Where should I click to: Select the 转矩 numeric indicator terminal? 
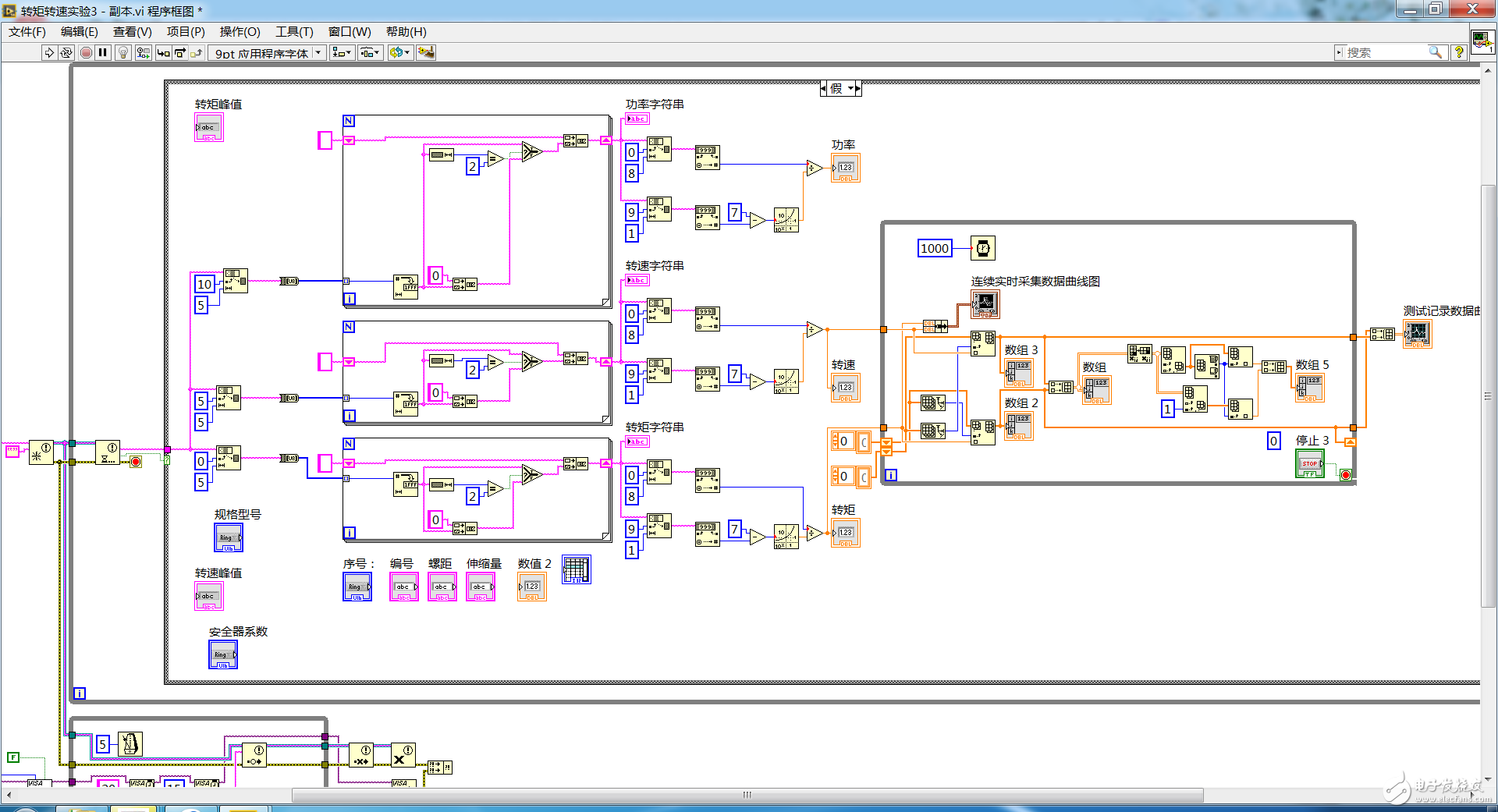pyautogui.click(x=846, y=533)
